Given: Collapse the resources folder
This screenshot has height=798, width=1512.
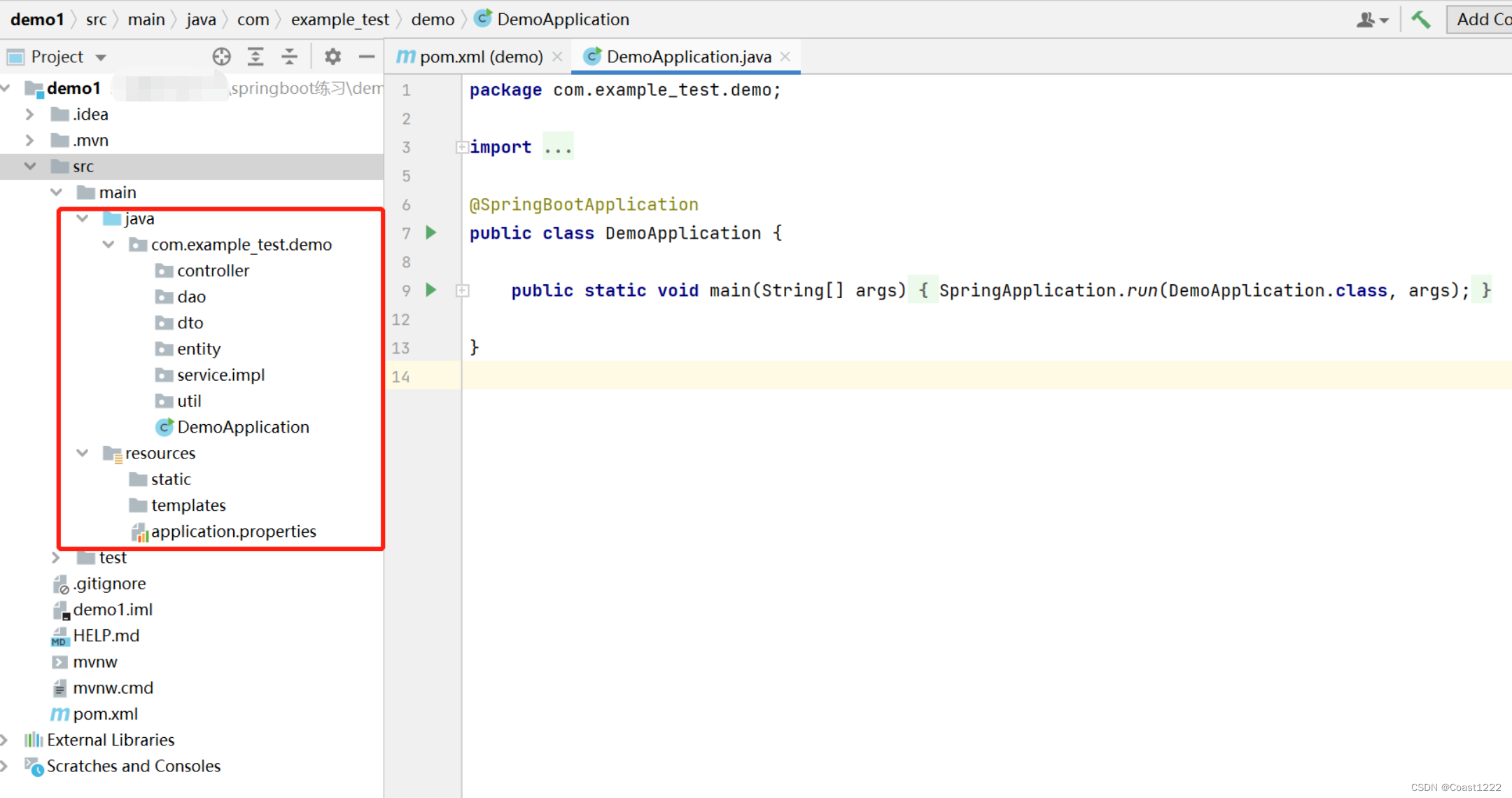Looking at the screenshot, I should tap(82, 453).
